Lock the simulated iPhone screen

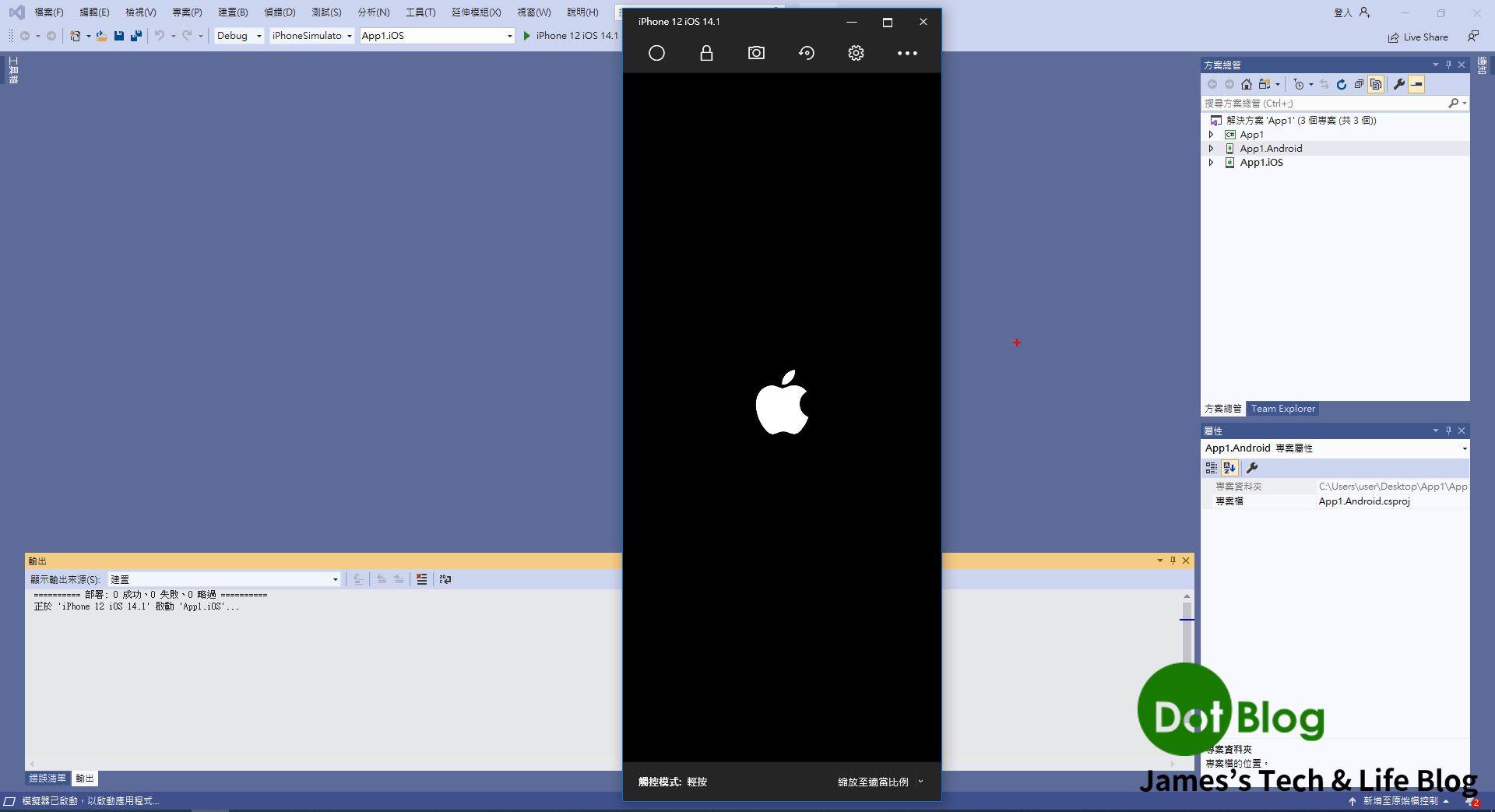706,53
